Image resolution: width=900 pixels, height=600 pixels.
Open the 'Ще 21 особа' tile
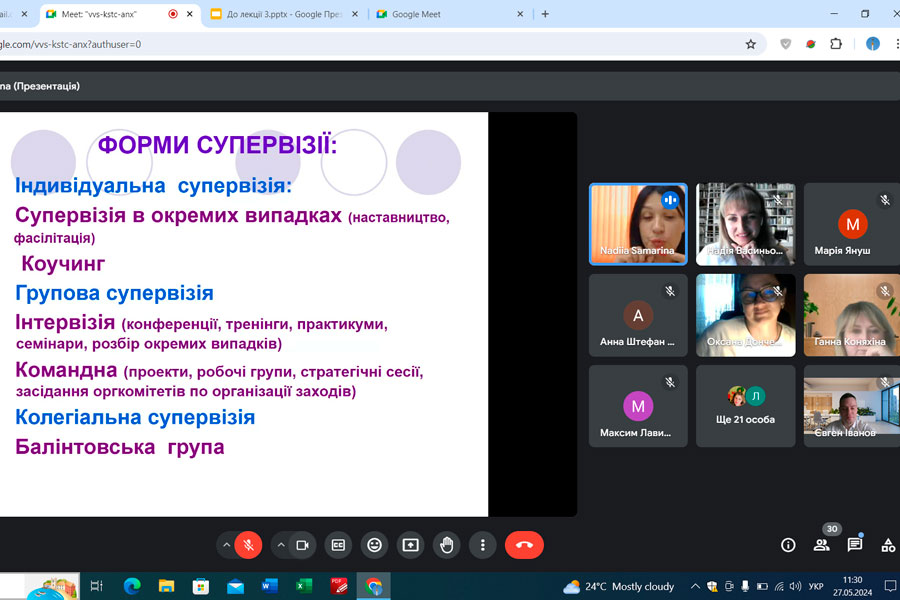746,406
